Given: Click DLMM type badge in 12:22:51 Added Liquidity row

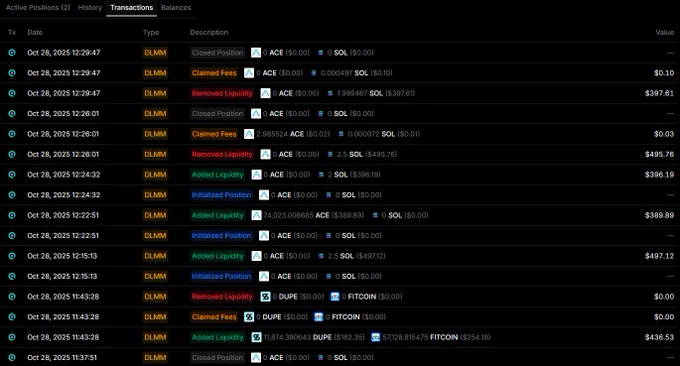Looking at the screenshot, I should [x=155, y=215].
